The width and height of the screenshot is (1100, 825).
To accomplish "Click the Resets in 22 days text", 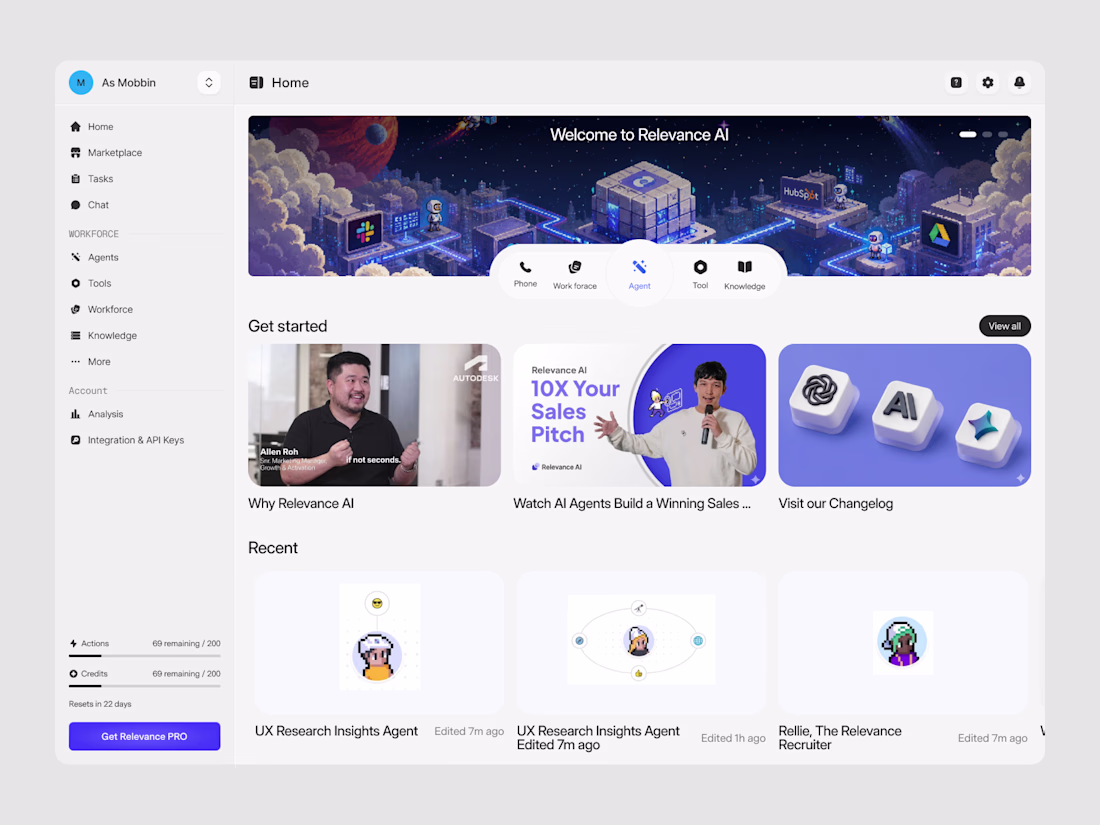I will tap(100, 704).
